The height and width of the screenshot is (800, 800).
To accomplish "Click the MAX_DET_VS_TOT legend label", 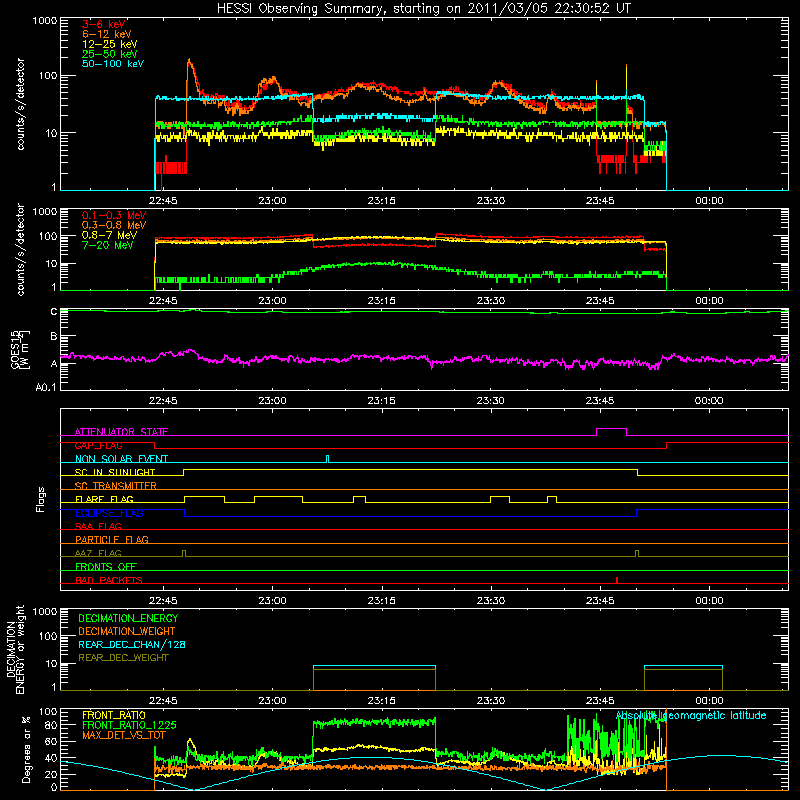I will tap(124, 735).
